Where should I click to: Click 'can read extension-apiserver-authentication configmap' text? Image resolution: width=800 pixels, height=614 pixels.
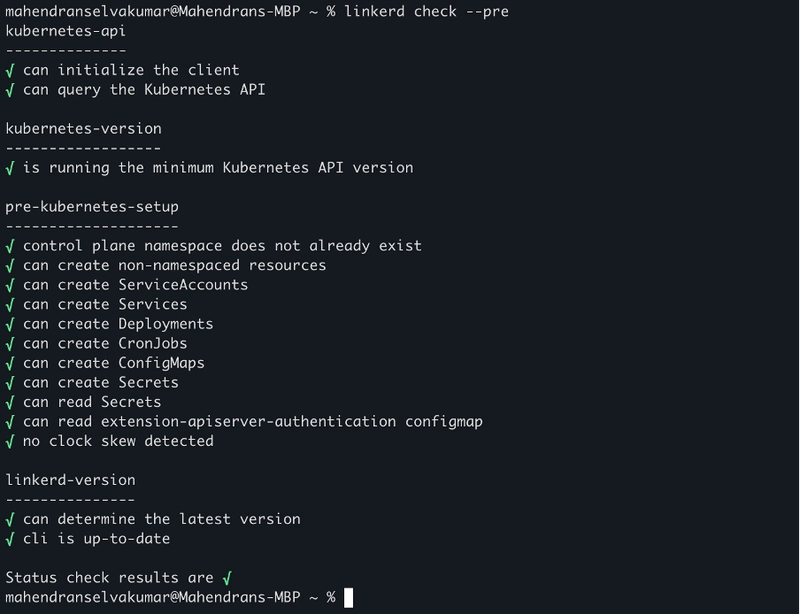coord(253,422)
